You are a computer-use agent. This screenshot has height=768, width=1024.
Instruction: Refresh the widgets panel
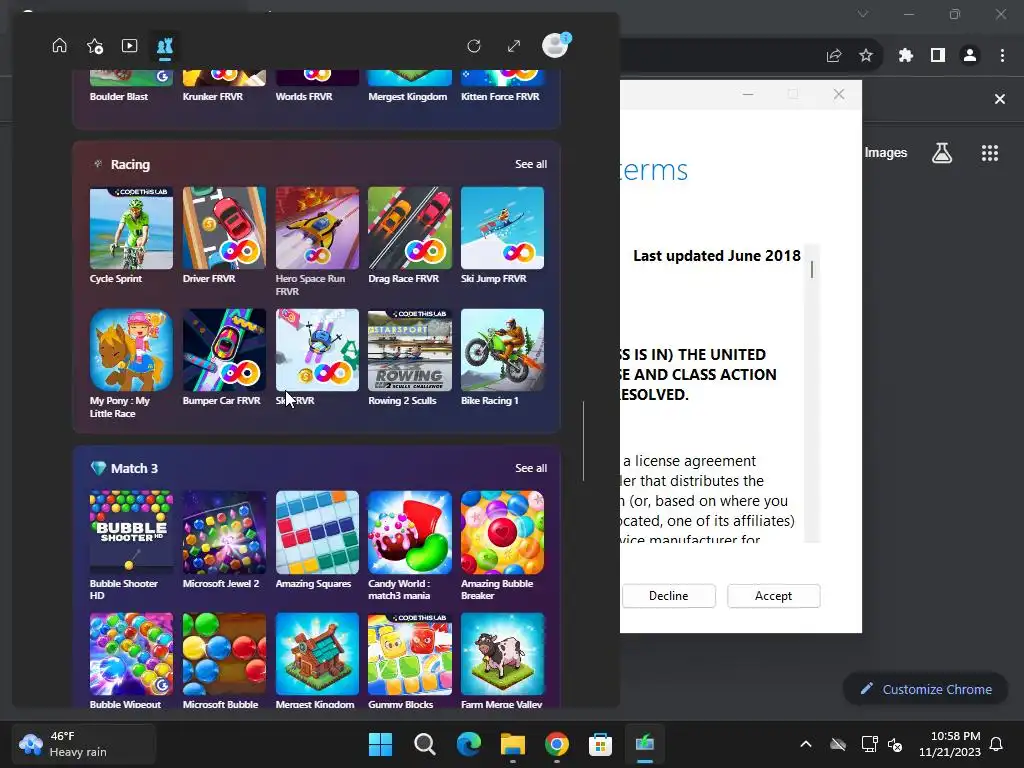point(474,46)
